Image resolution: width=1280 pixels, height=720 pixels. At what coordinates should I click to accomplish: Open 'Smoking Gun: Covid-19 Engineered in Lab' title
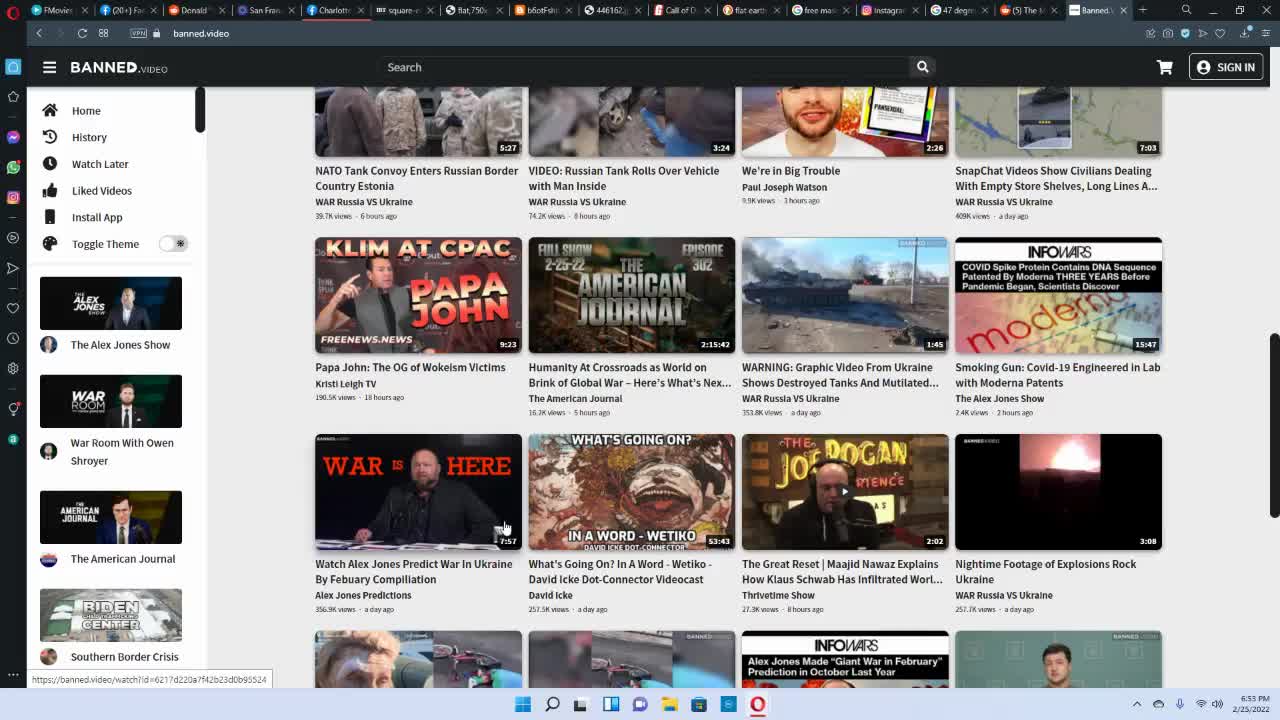pyautogui.click(x=1058, y=375)
